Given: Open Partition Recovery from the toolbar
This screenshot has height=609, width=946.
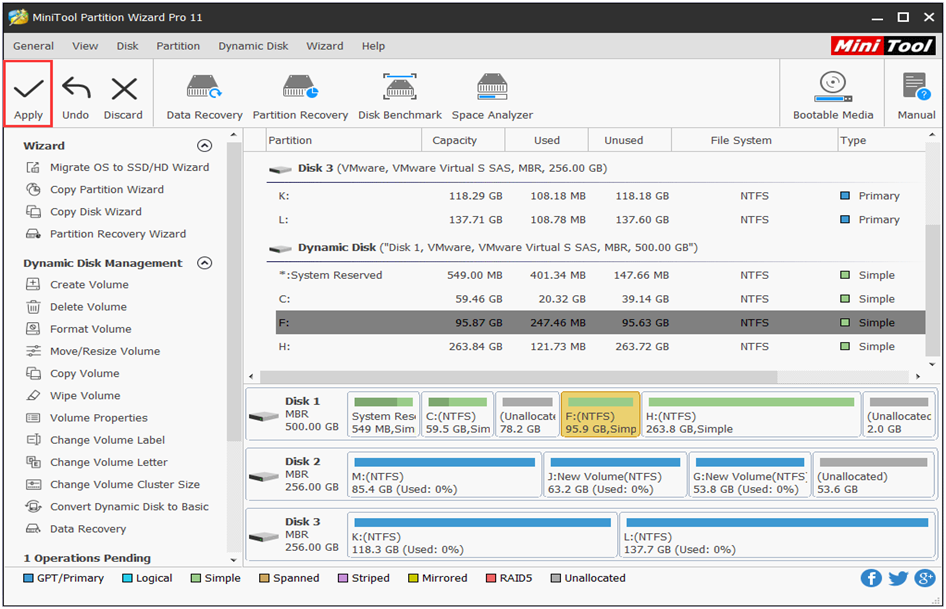Looking at the screenshot, I should (300, 97).
